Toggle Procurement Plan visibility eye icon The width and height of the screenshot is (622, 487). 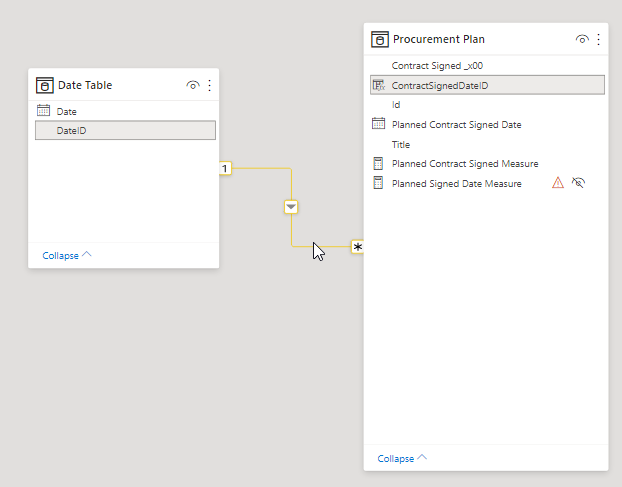[x=582, y=39]
